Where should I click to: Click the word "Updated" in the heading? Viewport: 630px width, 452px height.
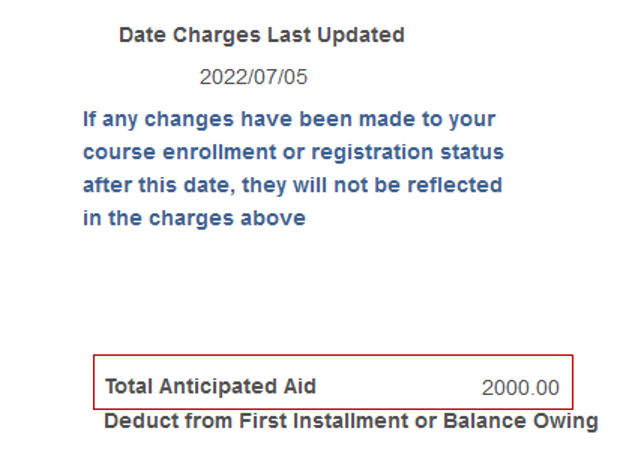click(367, 36)
